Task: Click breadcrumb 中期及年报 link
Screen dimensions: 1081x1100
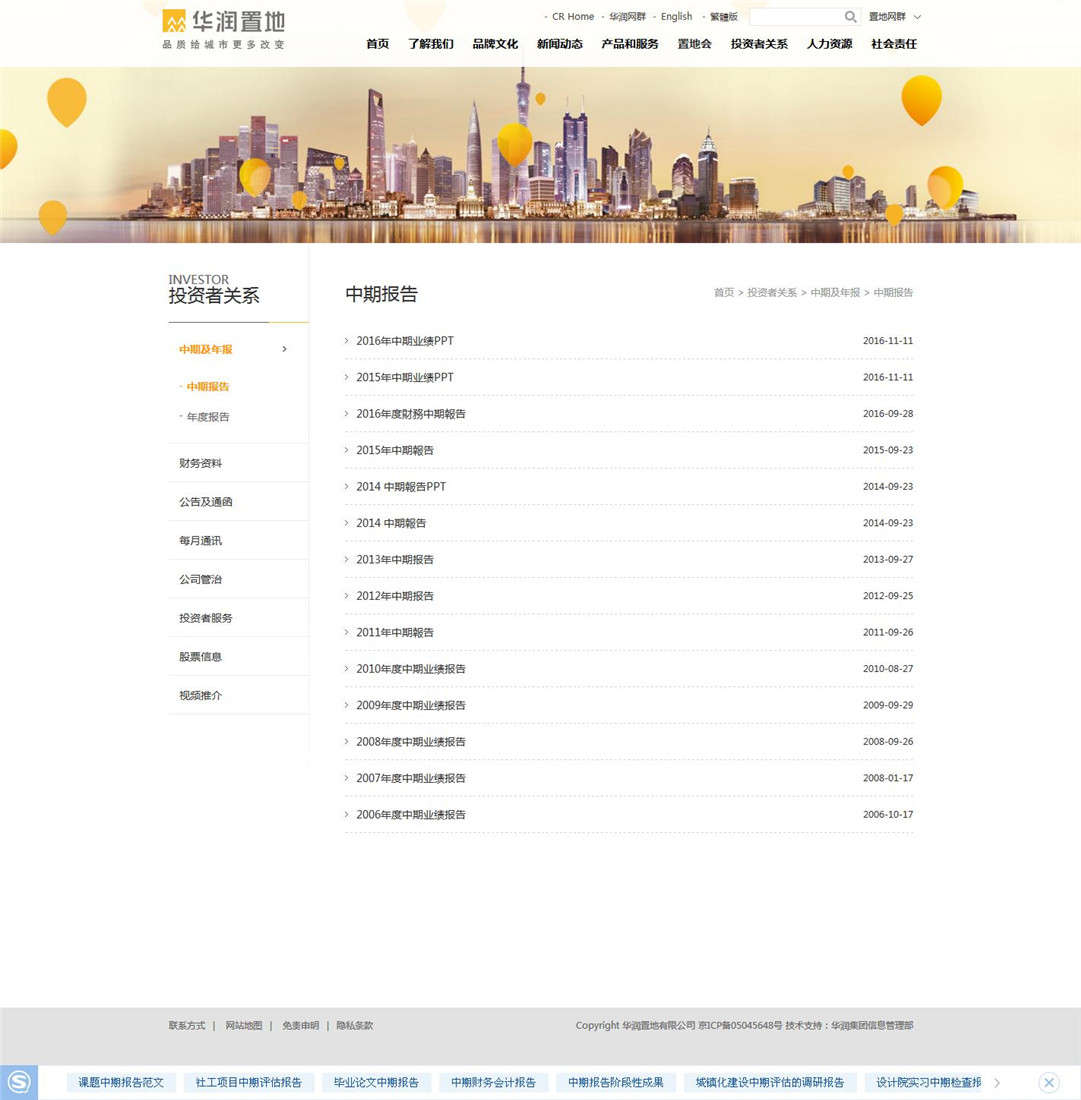Action: click(x=835, y=293)
